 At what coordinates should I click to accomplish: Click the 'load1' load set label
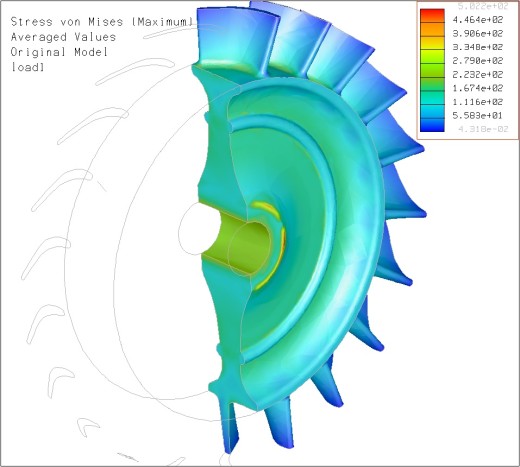[27, 67]
